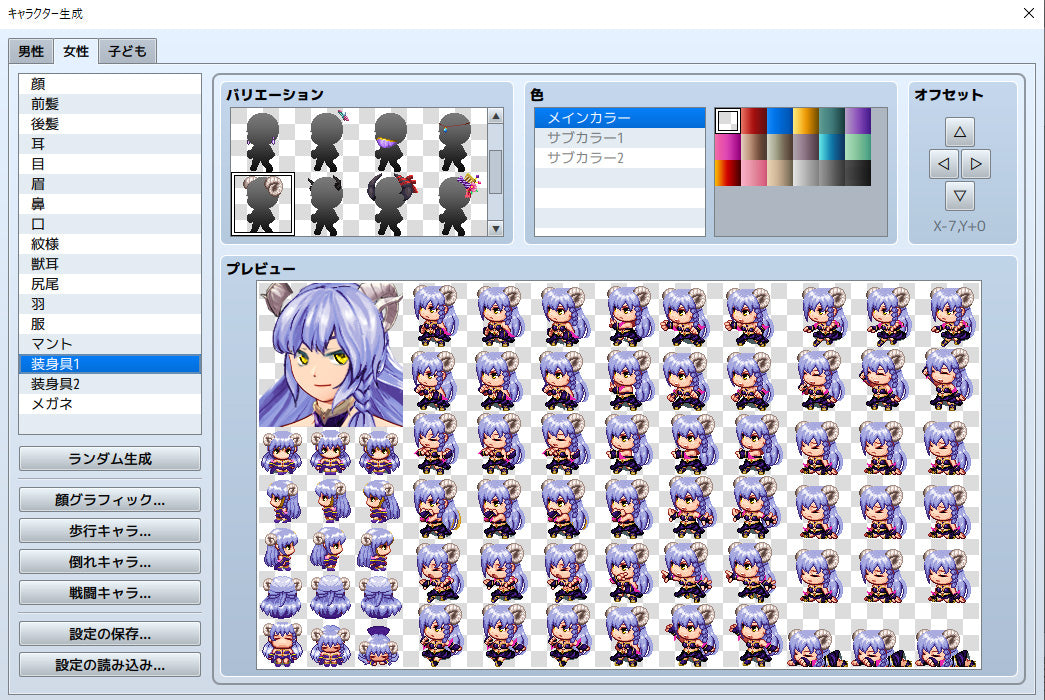The height and width of the screenshot is (700, 1045).
Task: Nudge the character right with the offset arrow
Action: click(976, 163)
